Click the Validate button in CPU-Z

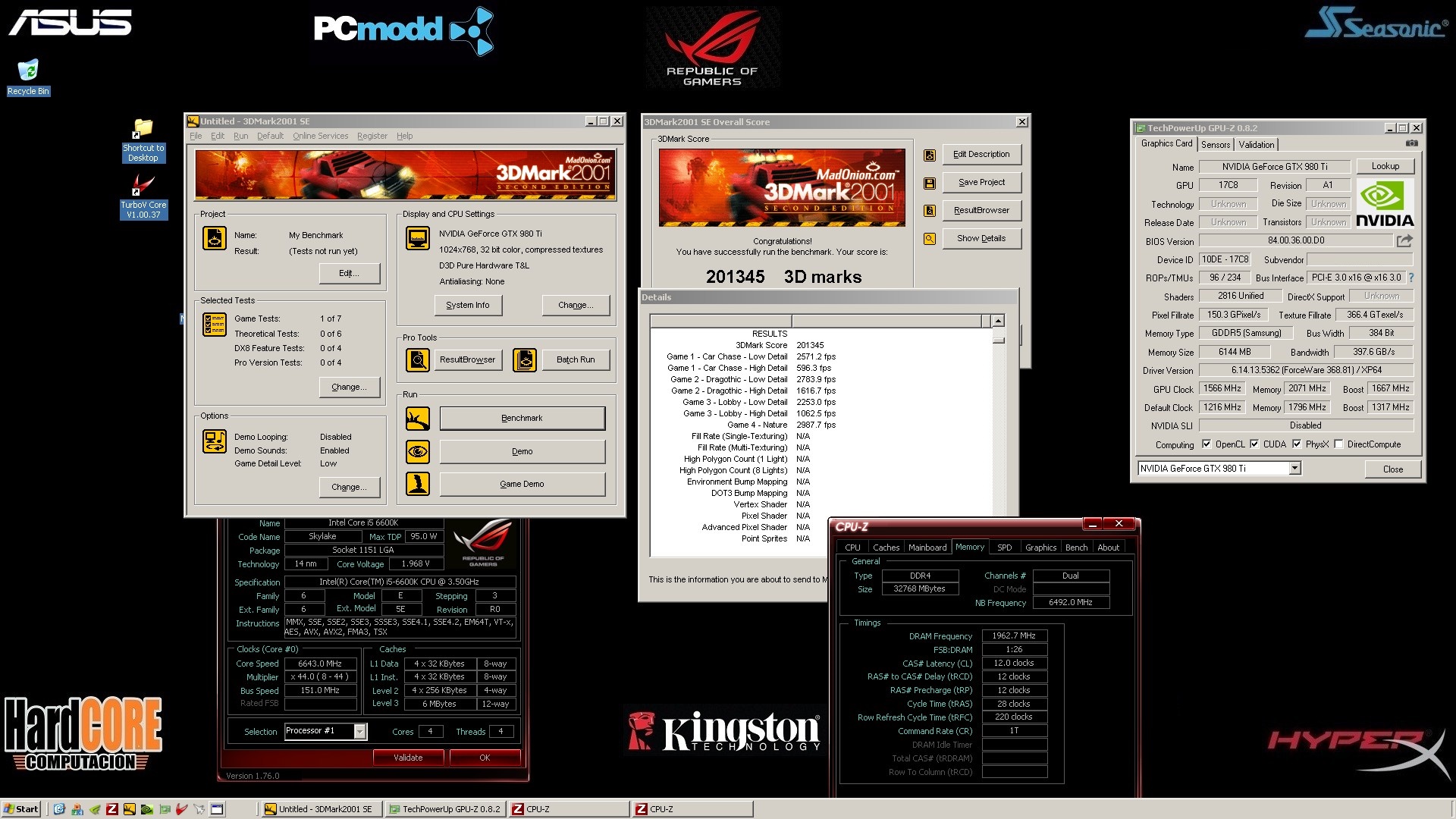pyautogui.click(x=408, y=758)
